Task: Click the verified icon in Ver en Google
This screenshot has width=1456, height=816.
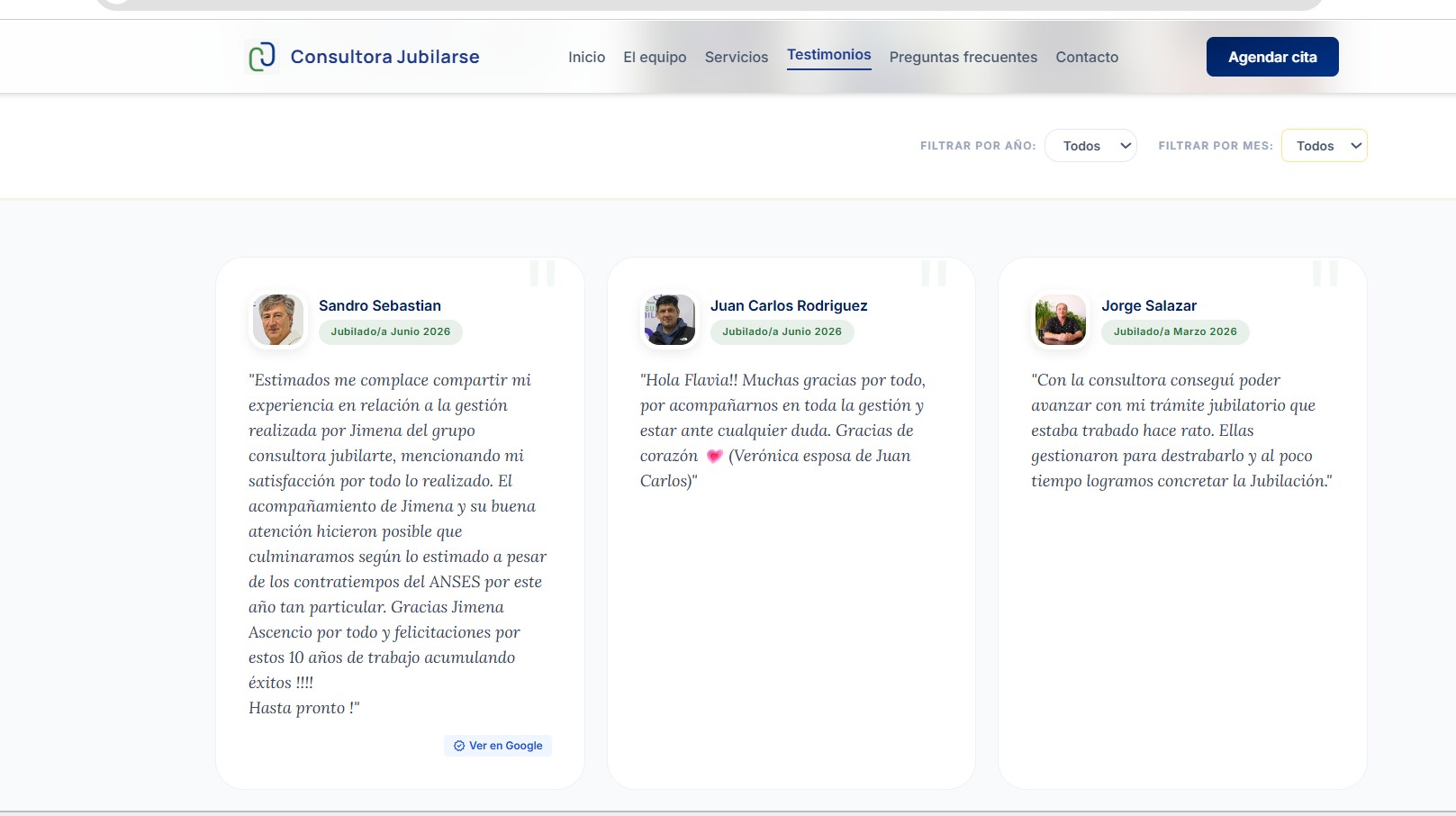Action: pos(459,746)
